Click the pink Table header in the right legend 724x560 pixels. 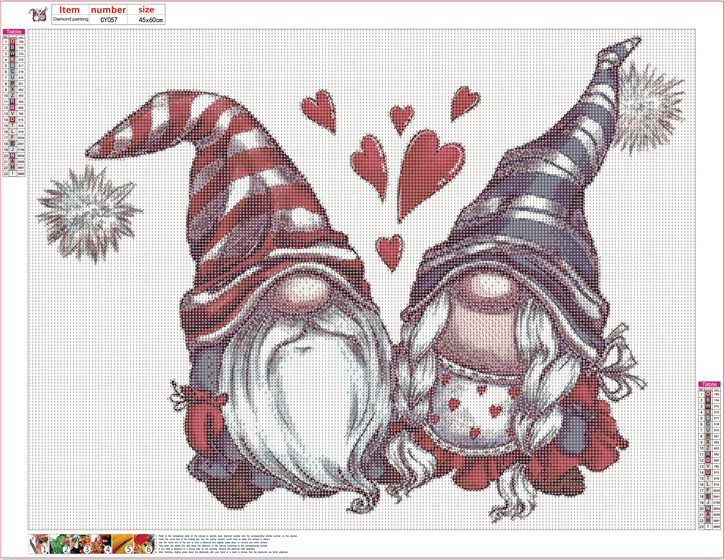(x=709, y=384)
